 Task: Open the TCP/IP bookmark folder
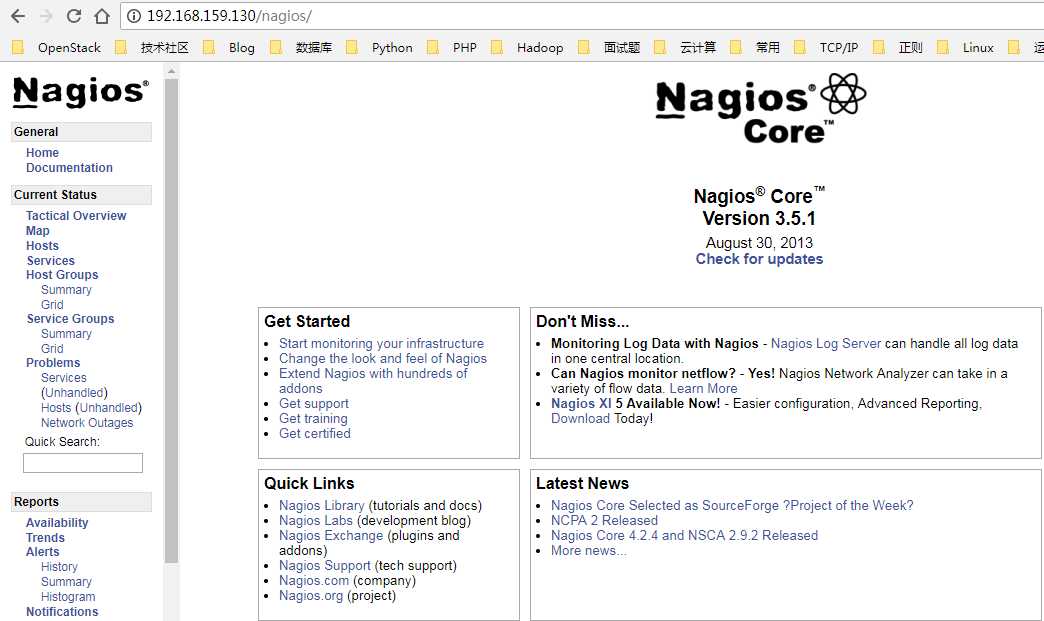click(826, 47)
